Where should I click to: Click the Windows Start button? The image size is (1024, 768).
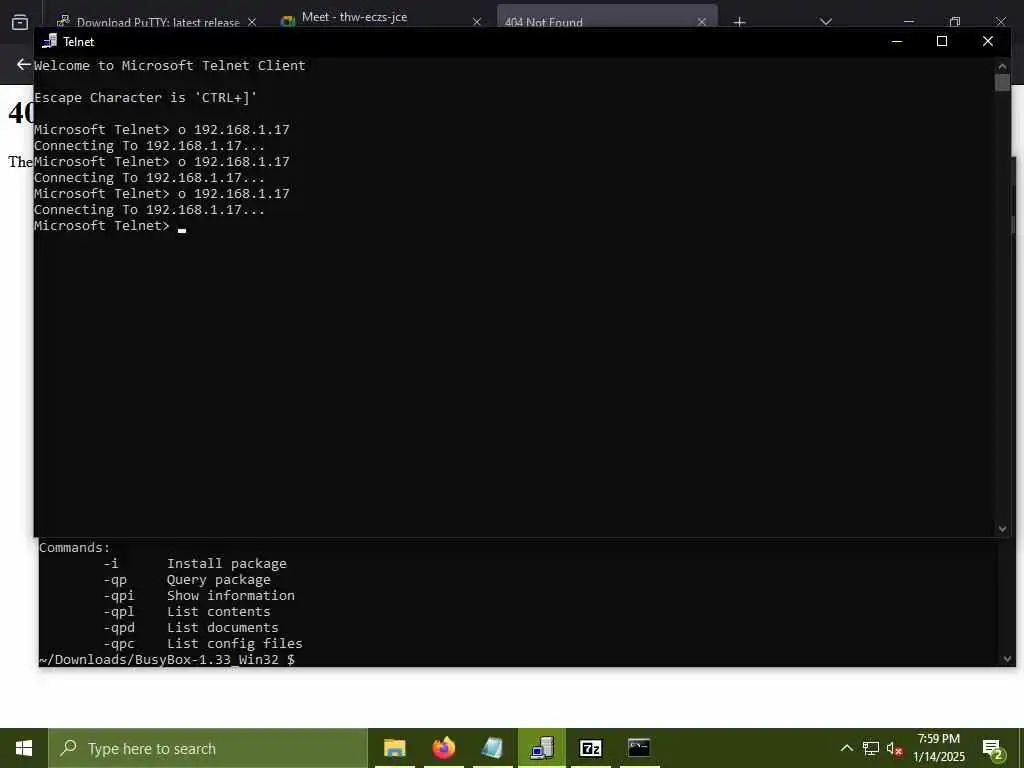coord(24,748)
